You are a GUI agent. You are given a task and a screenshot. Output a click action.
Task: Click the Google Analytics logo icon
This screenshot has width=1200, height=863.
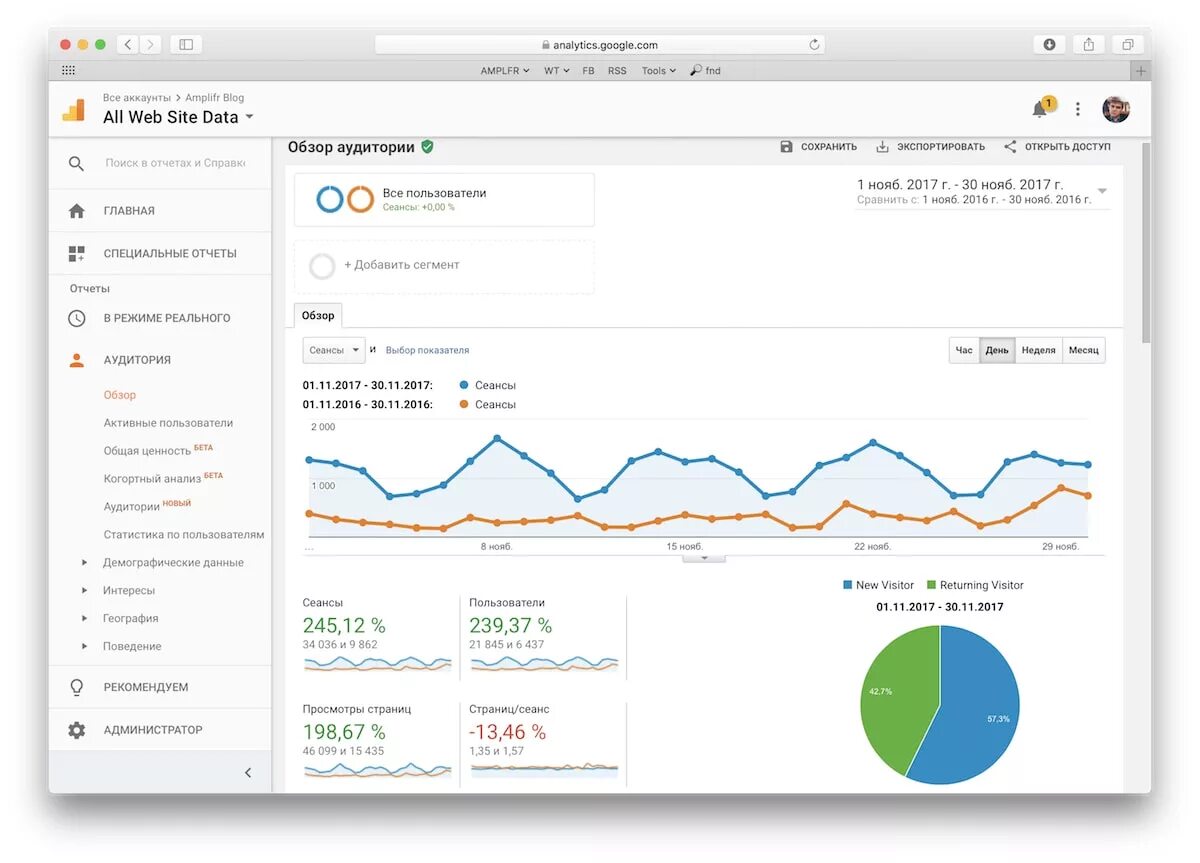pyautogui.click(x=74, y=110)
